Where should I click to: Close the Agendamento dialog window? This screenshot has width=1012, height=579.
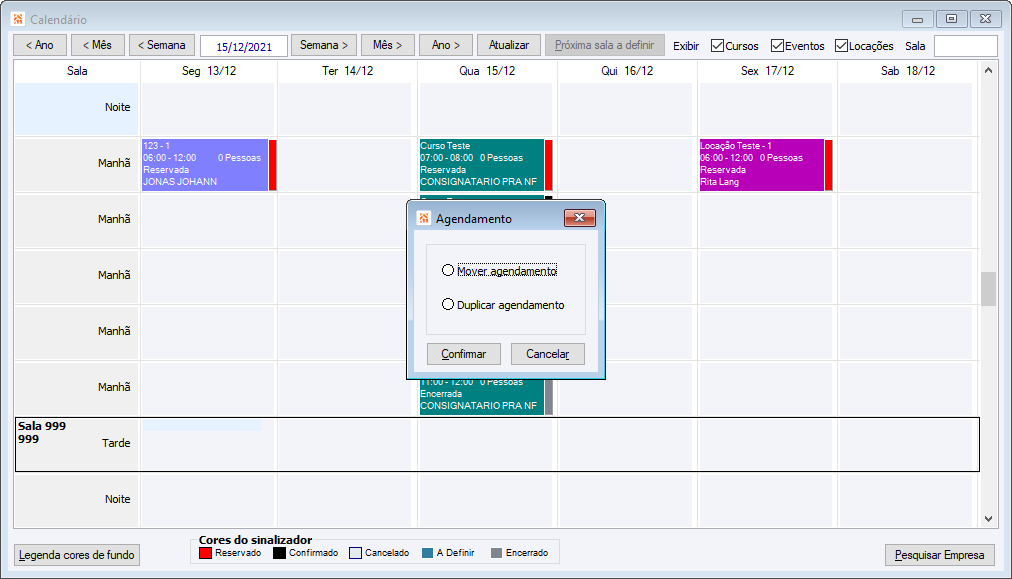coord(580,218)
